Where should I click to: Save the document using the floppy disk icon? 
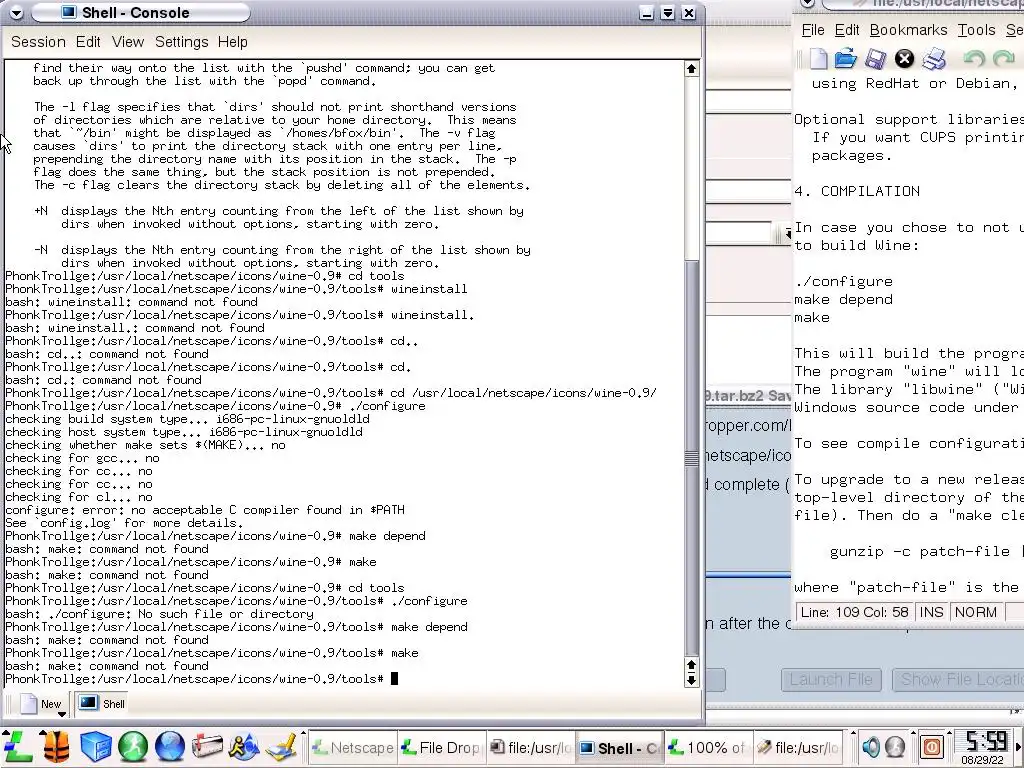pyautogui.click(x=875, y=59)
